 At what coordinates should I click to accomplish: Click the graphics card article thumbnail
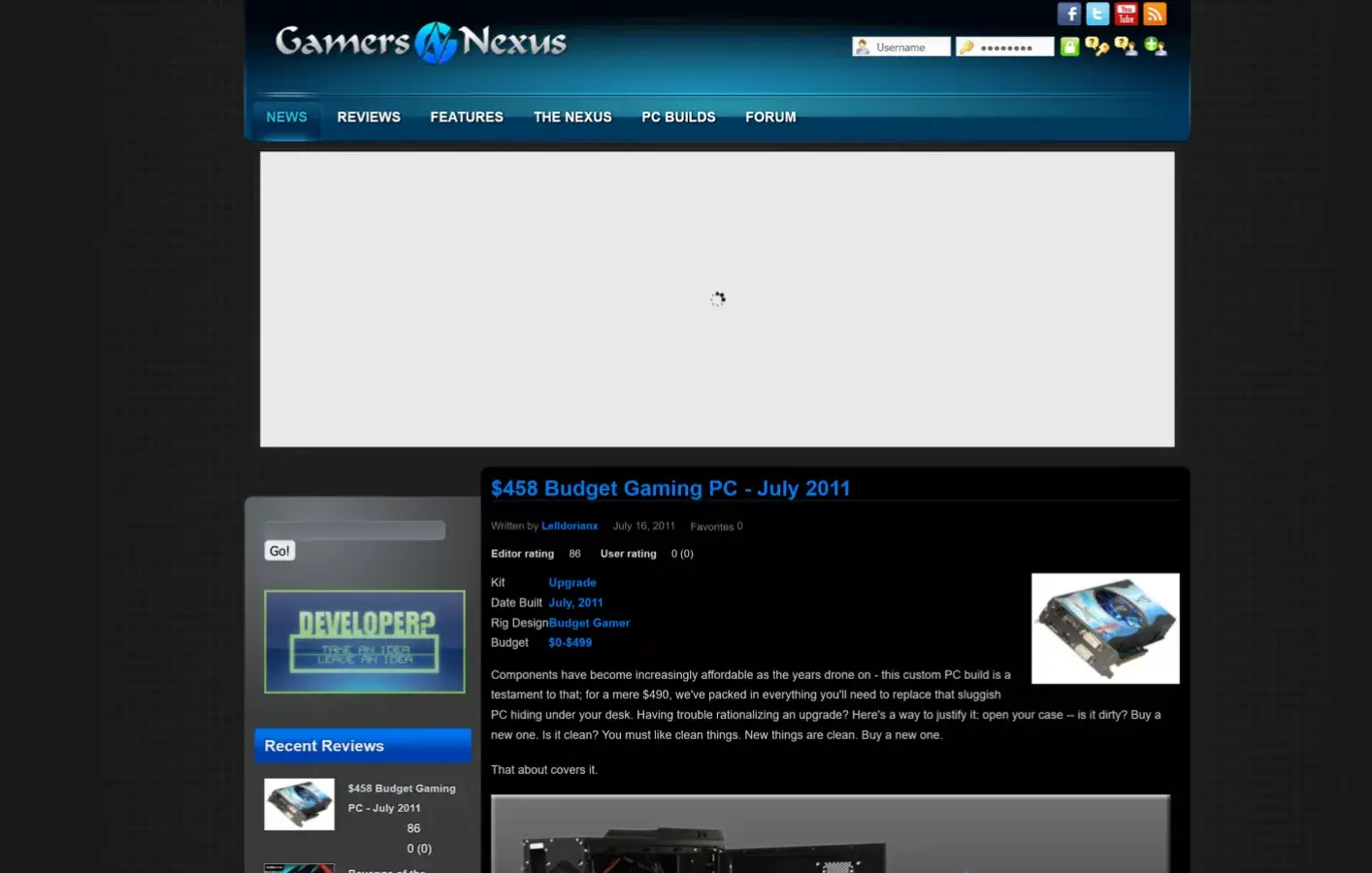tap(1105, 629)
